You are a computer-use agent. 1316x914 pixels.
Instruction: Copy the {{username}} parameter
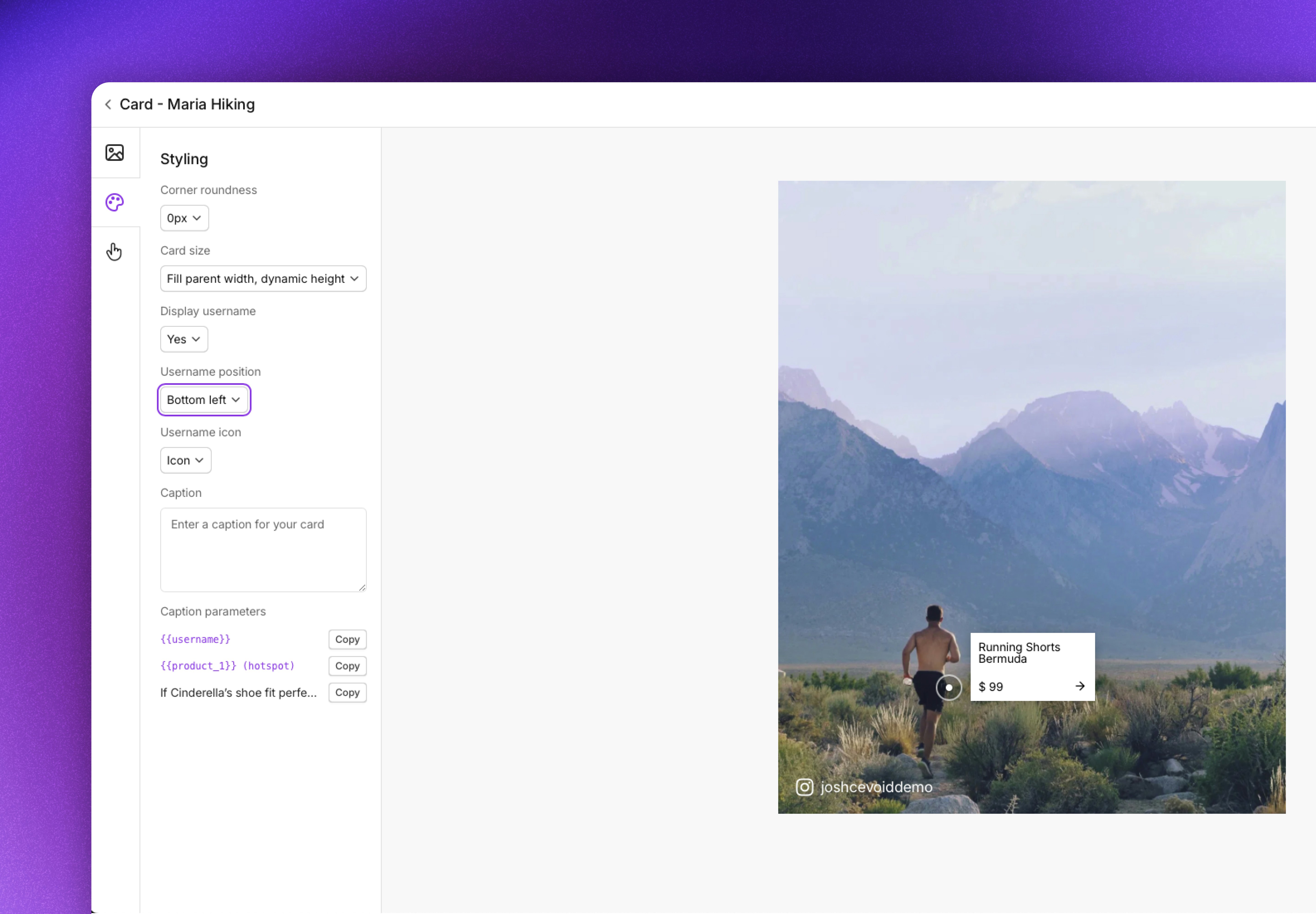click(347, 639)
